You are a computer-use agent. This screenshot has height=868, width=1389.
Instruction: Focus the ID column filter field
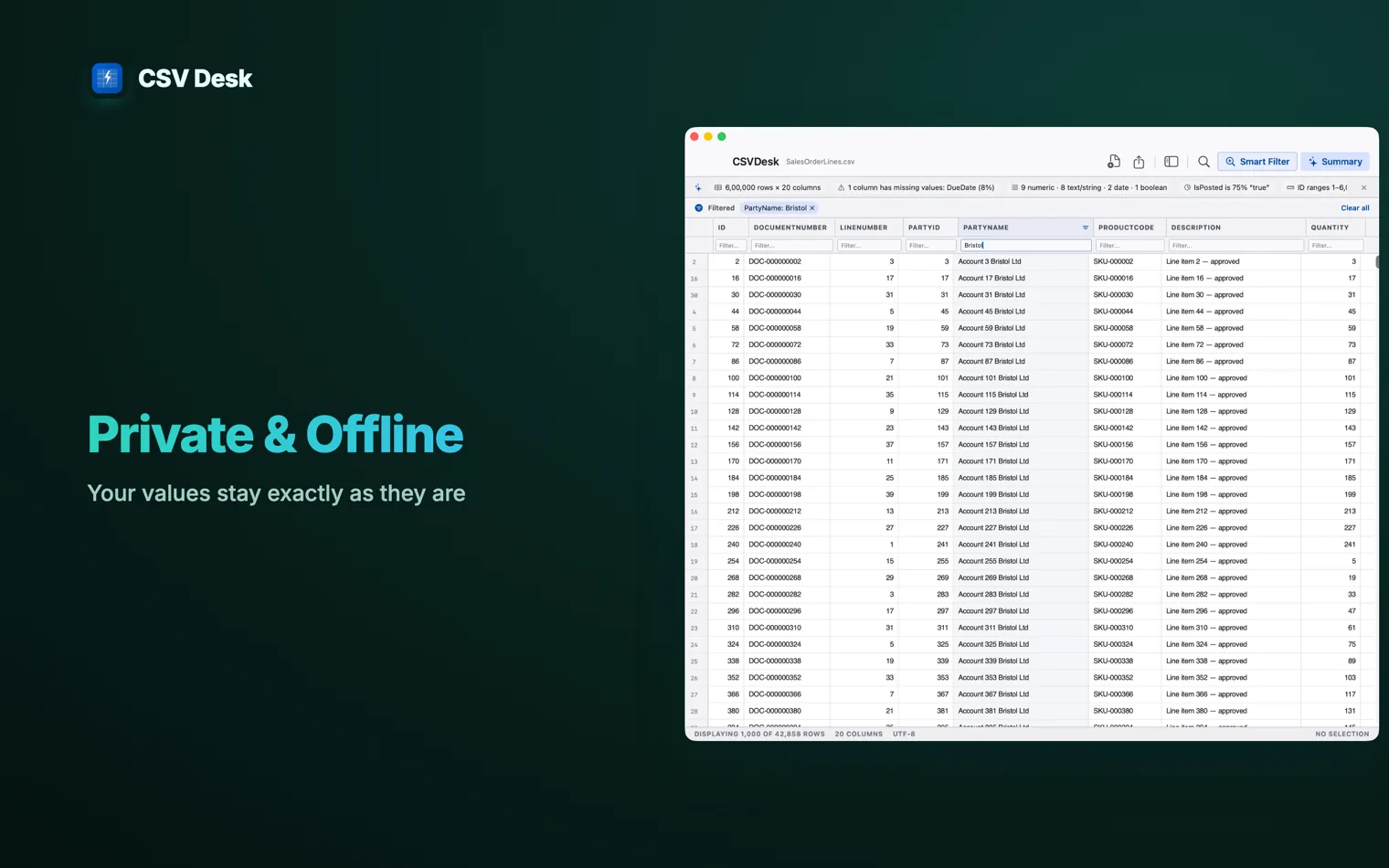coord(730,245)
